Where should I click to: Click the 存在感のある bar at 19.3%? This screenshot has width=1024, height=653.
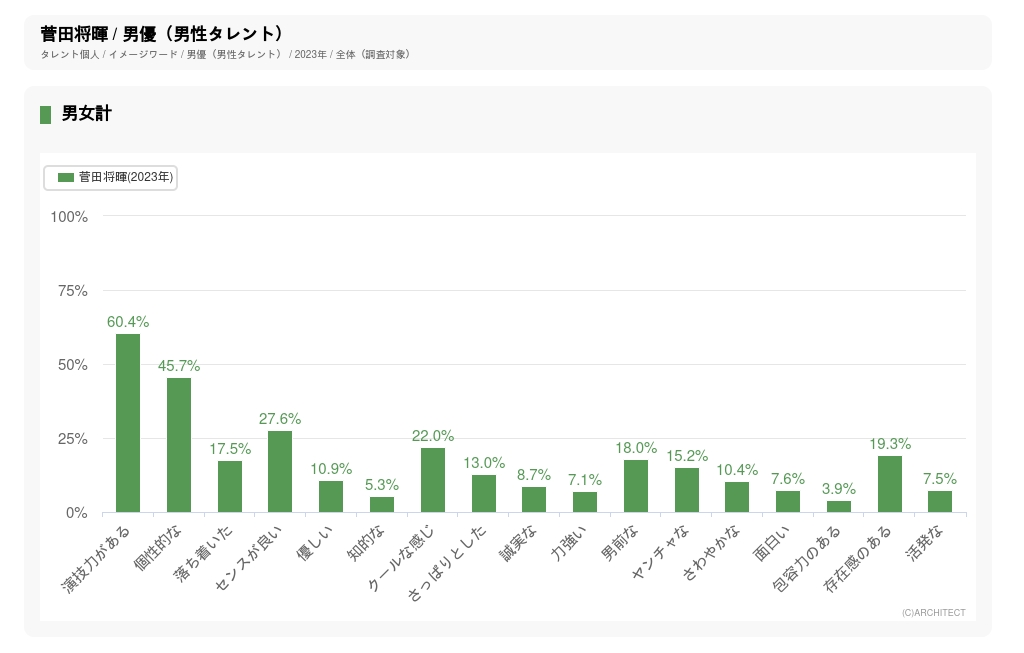(x=890, y=484)
